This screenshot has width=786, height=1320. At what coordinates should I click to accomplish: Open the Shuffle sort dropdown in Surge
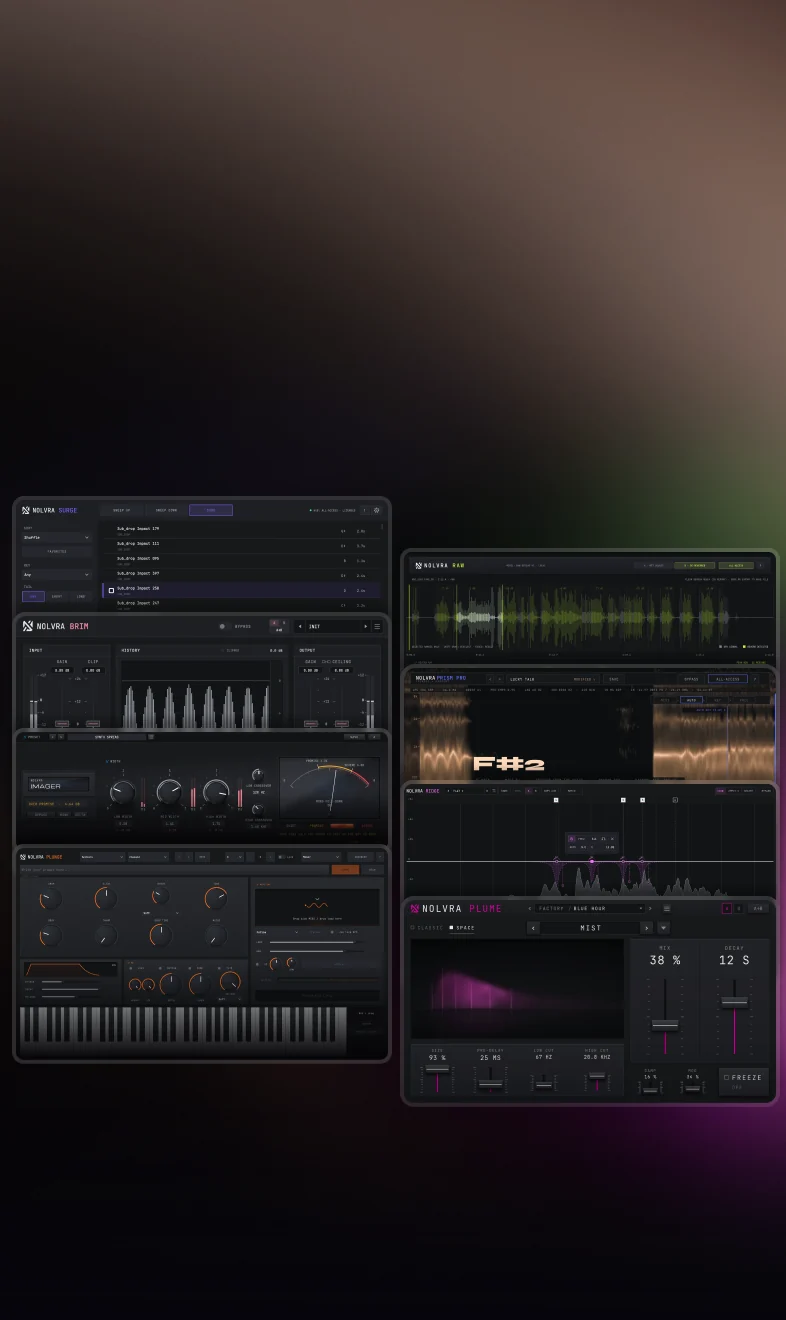pos(57,537)
